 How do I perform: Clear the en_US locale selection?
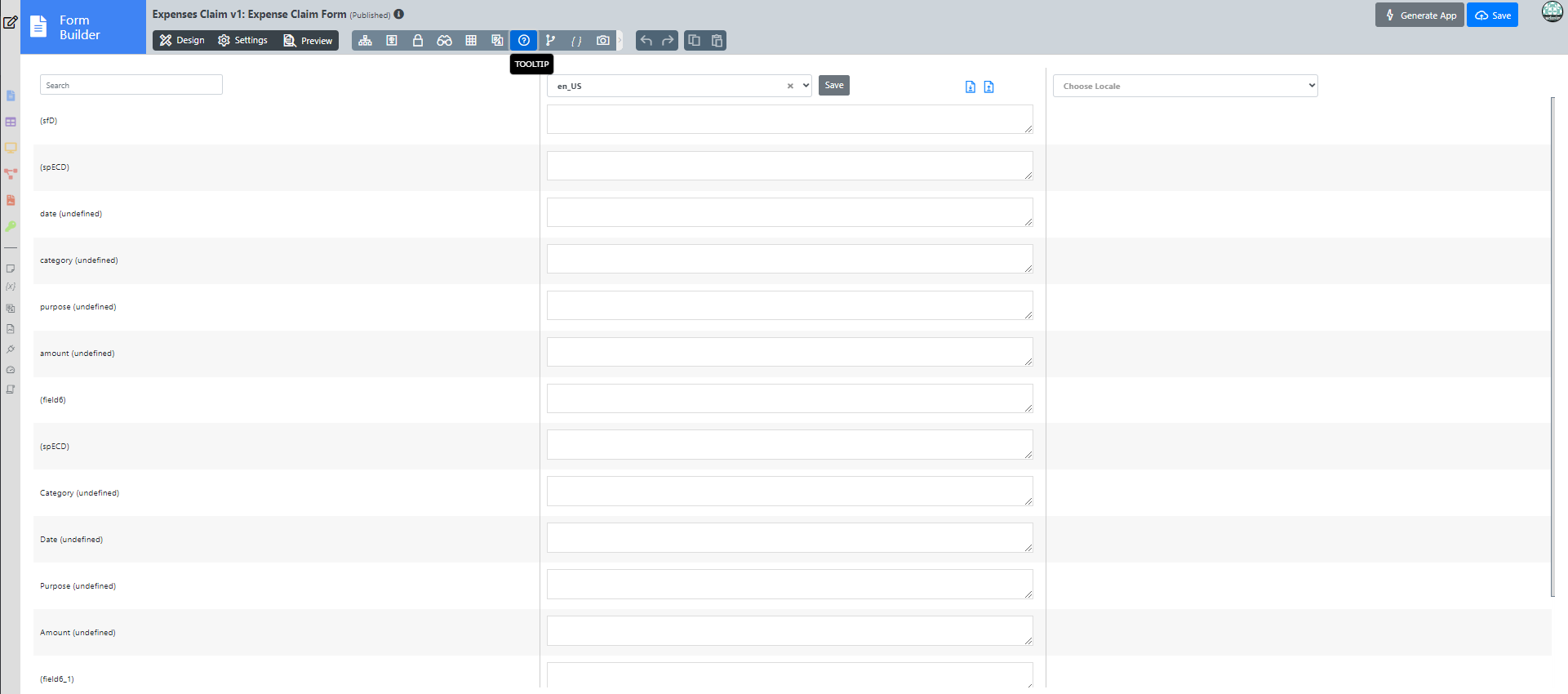(x=790, y=86)
